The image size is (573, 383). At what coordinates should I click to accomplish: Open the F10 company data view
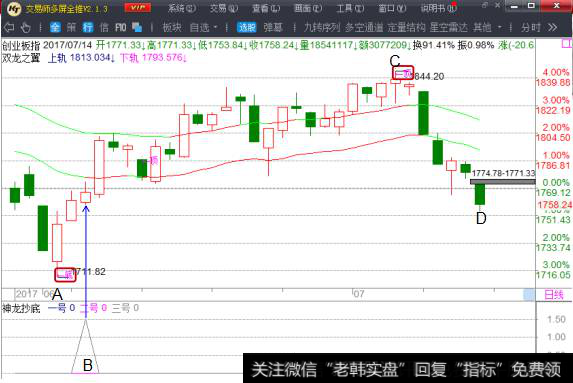click(121, 27)
